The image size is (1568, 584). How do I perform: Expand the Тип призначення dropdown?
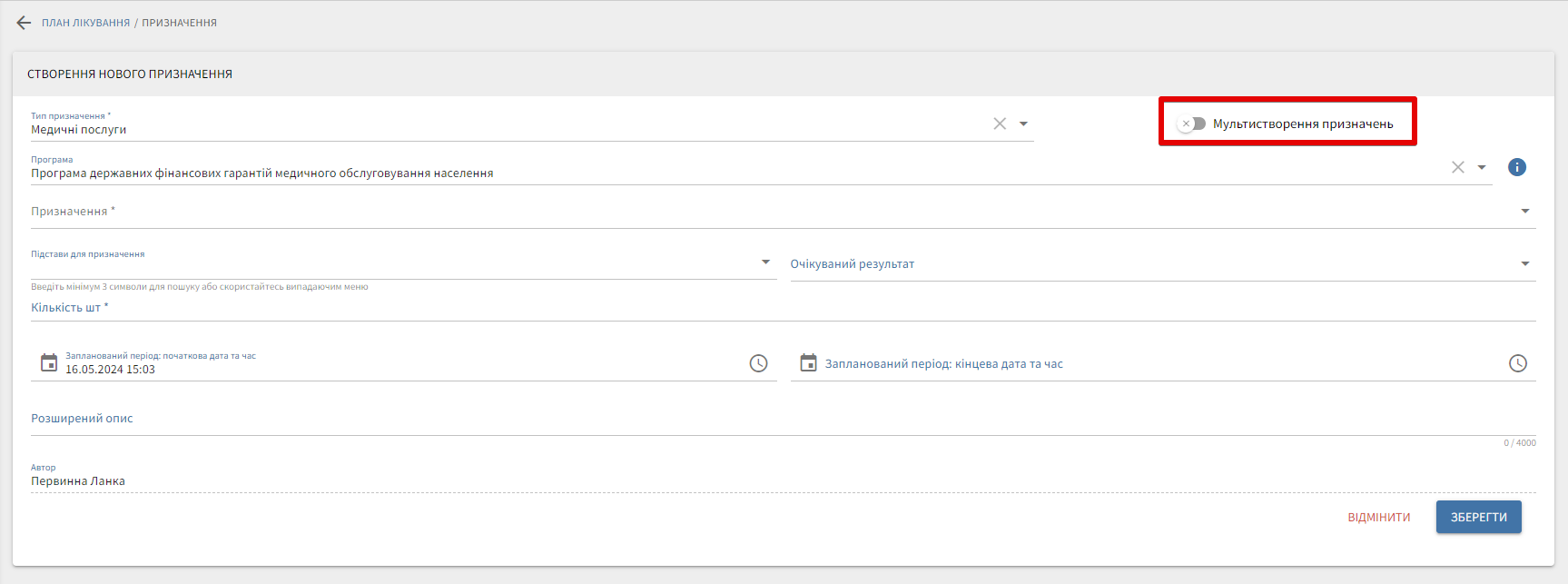pyautogui.click(x=1023, y=124)
